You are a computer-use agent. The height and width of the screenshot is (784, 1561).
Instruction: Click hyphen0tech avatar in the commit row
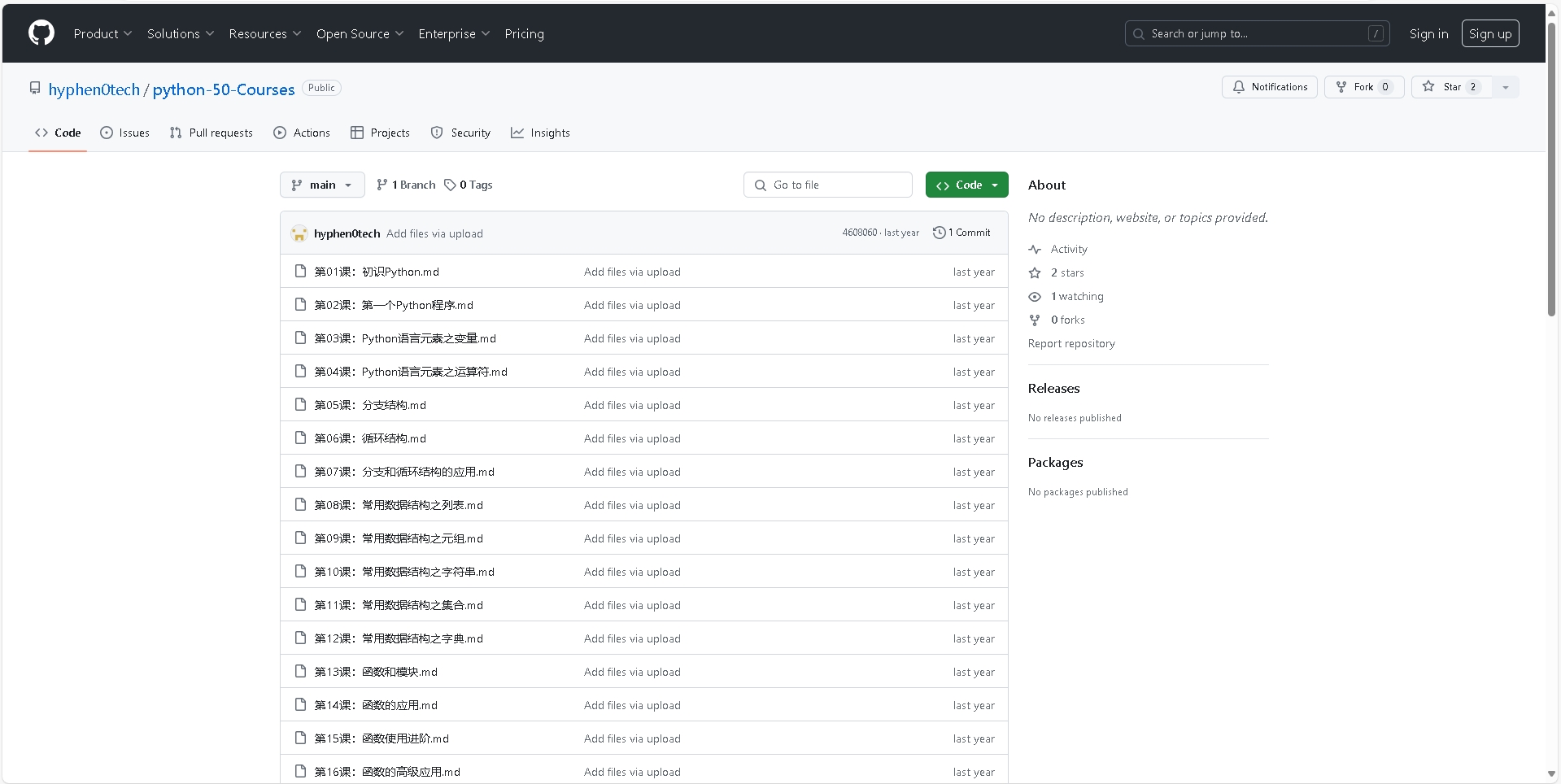tap(299, 233)
